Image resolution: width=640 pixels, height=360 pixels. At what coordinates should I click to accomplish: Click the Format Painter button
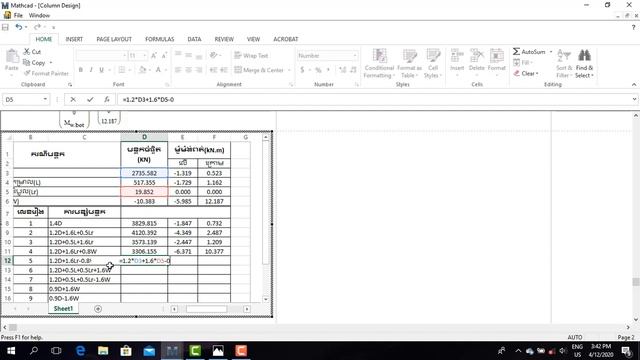coord(46,73)
